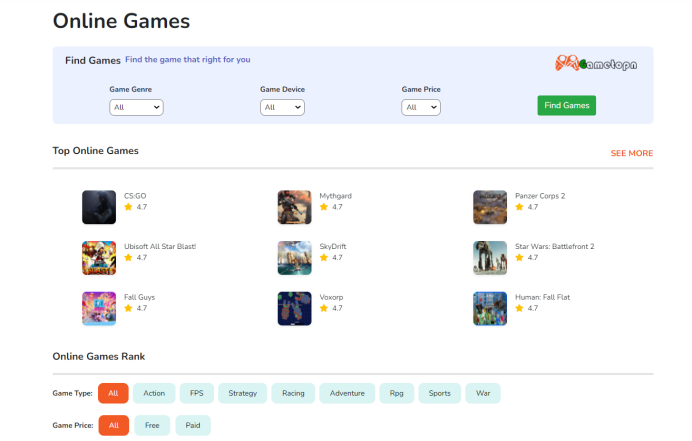Click the CS:GO game title
692x441 pixels.
135,196
